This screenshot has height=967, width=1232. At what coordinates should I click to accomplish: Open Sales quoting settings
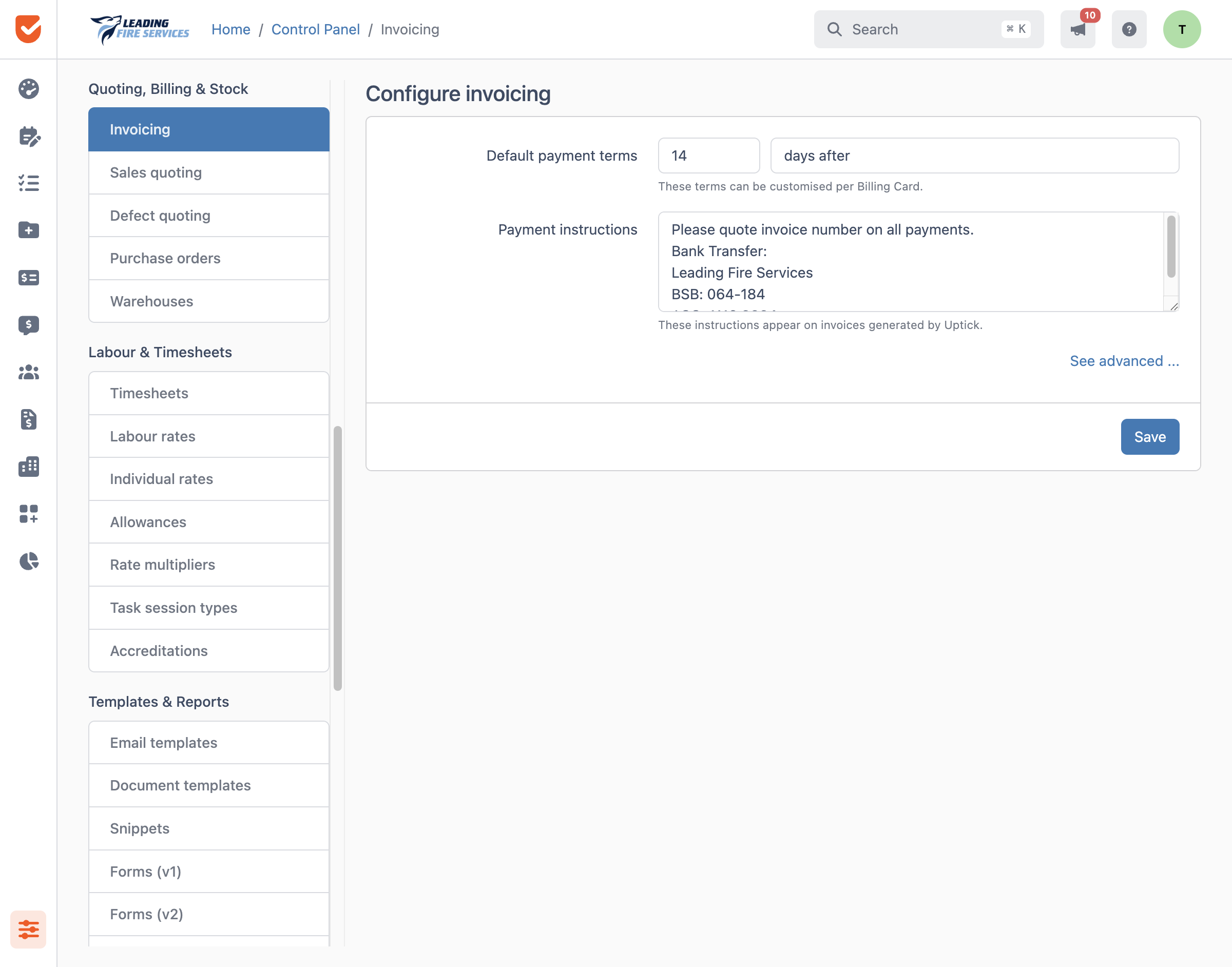coord(209,172)
